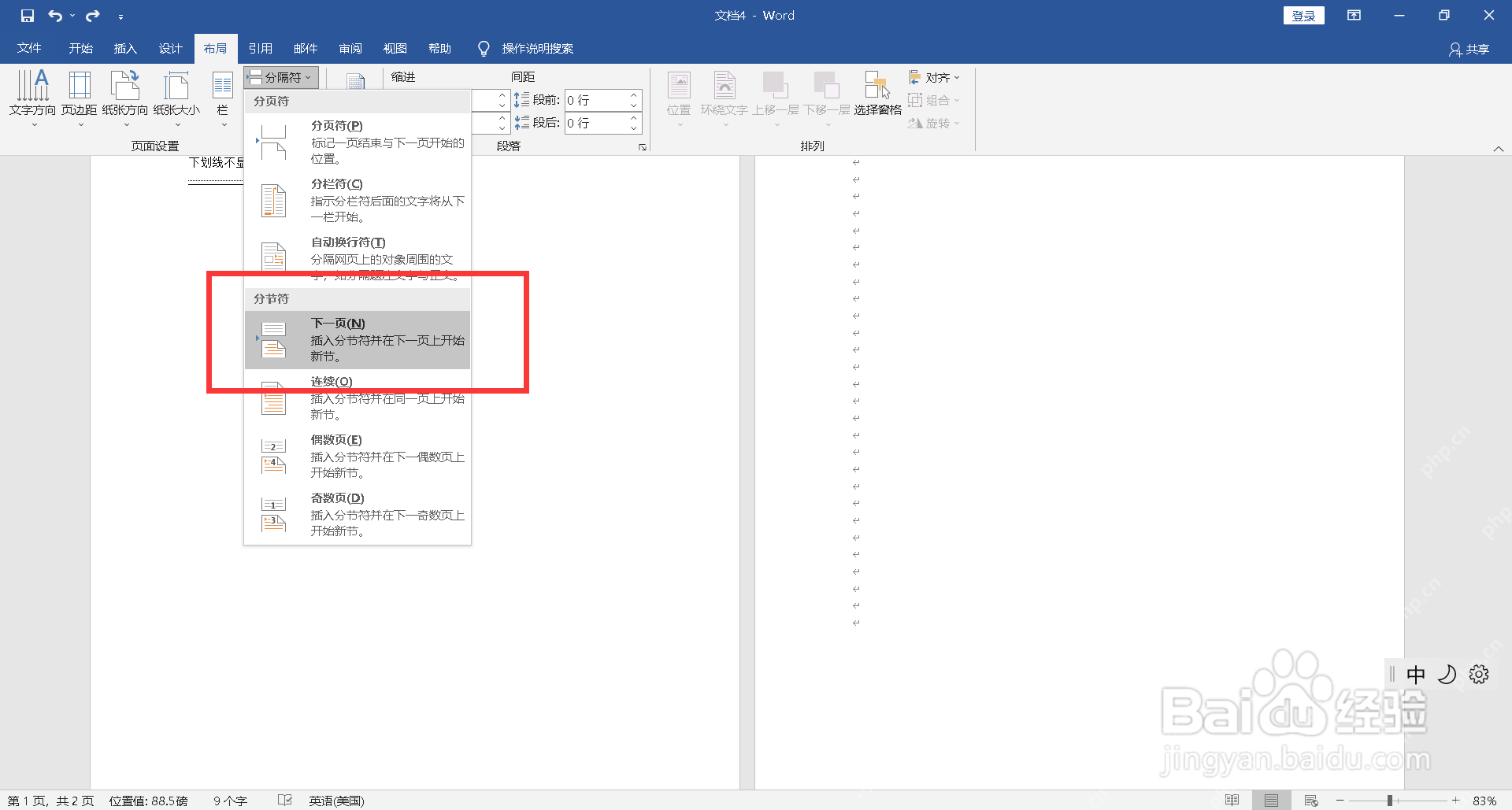Switch to the References (引用) tab
Screen dimensions: 1512x810
click(260, 49)
